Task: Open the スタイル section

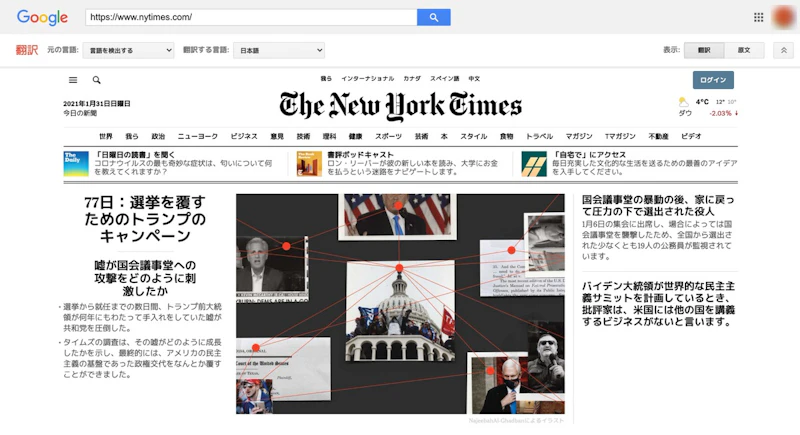Action: point(473,136)
